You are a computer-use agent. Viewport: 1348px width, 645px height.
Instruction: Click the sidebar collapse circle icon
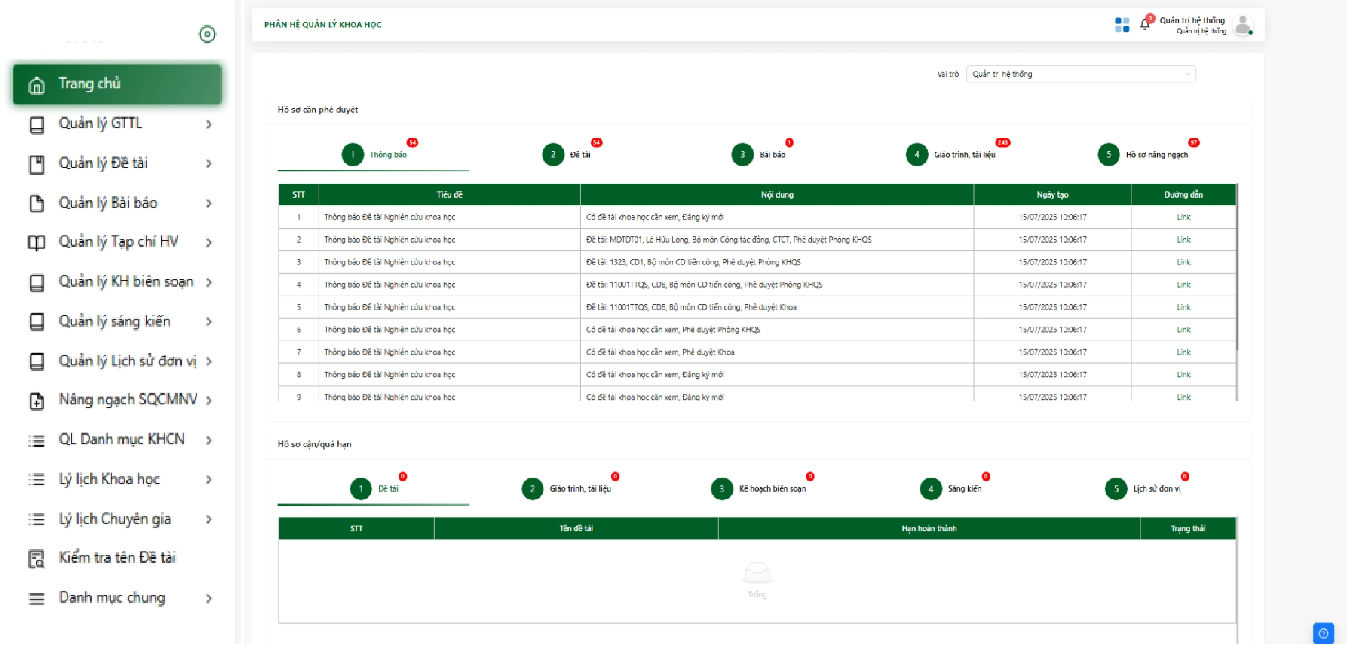207,35
